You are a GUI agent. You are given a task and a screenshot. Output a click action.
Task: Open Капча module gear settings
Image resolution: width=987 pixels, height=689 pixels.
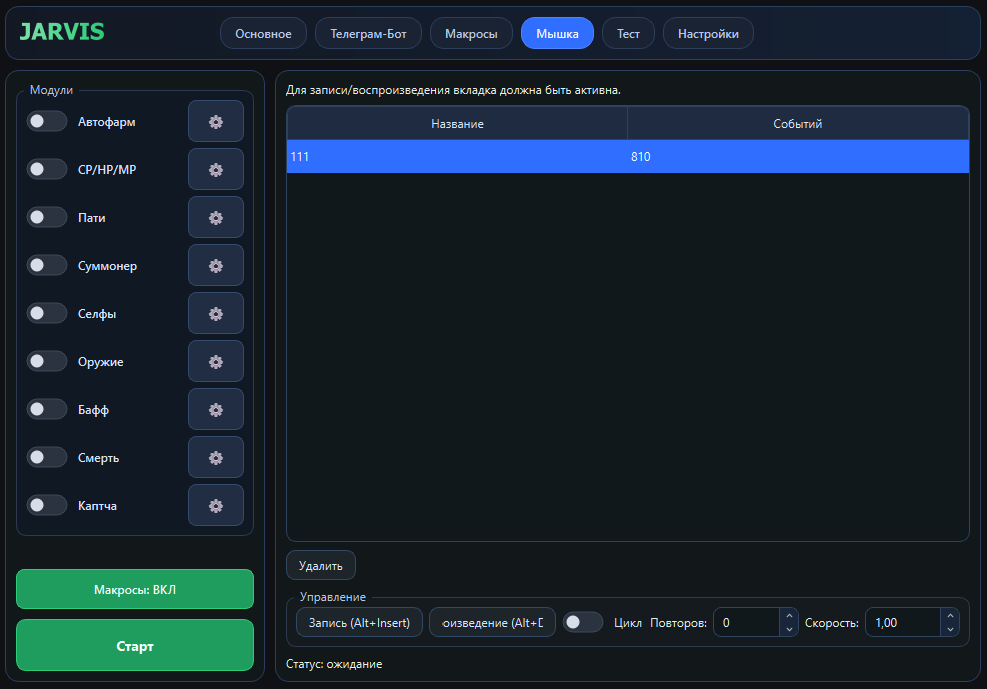pyautogui.click(x=215, y=506)
